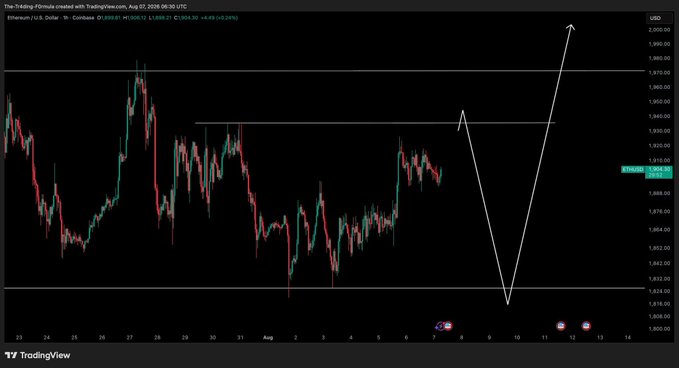Viewport: 679px width, 368px height.
Task: Click the 1,910.00 price axis label
Action: 659,160
